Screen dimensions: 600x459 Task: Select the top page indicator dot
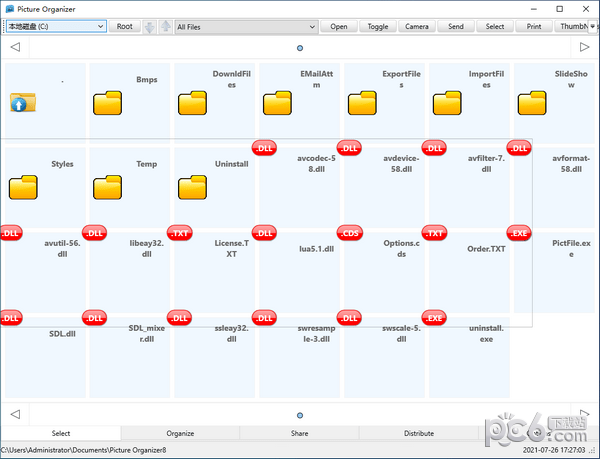point(300,48)
